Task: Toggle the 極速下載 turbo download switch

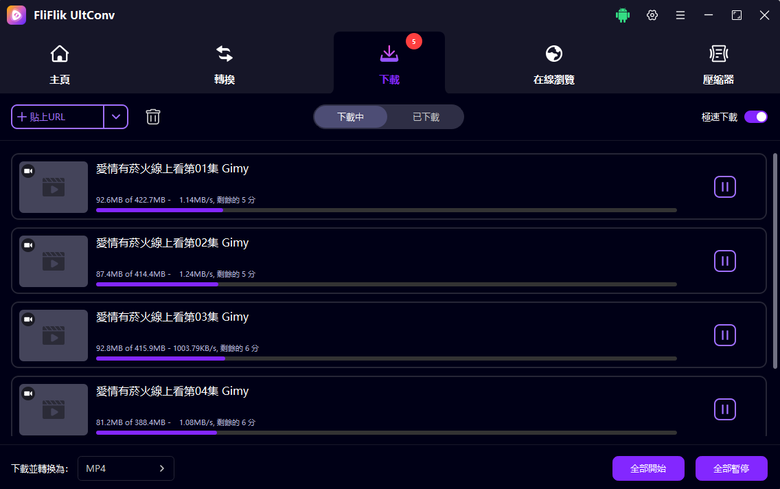Action: [x=756, y=117]
